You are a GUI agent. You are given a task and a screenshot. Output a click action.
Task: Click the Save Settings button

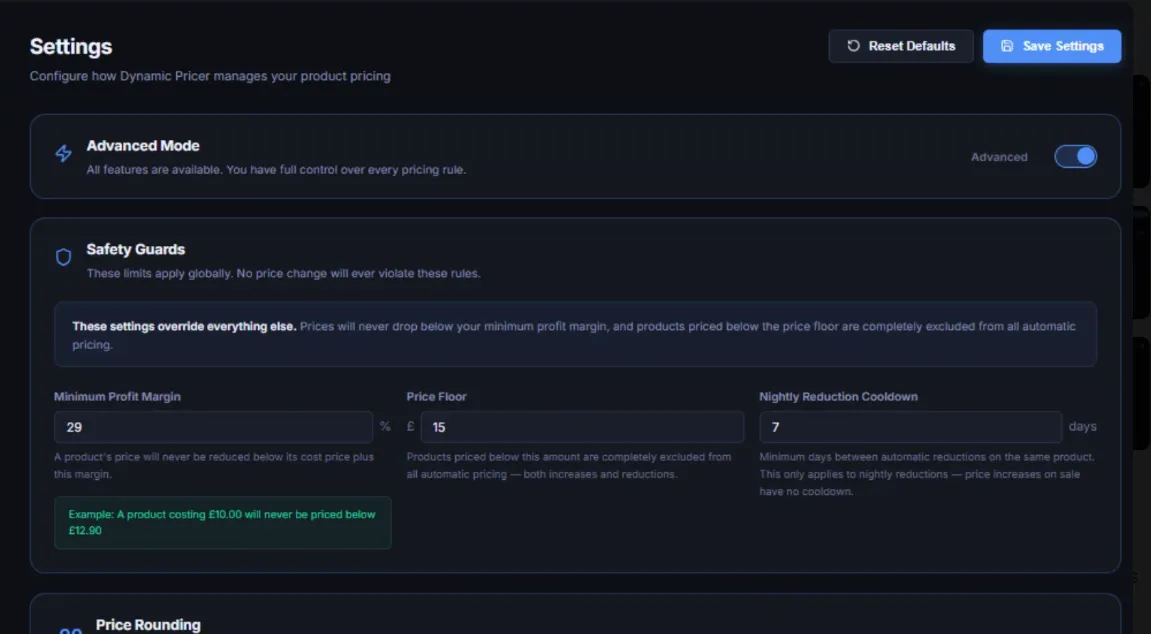(x=1051, y=46)
